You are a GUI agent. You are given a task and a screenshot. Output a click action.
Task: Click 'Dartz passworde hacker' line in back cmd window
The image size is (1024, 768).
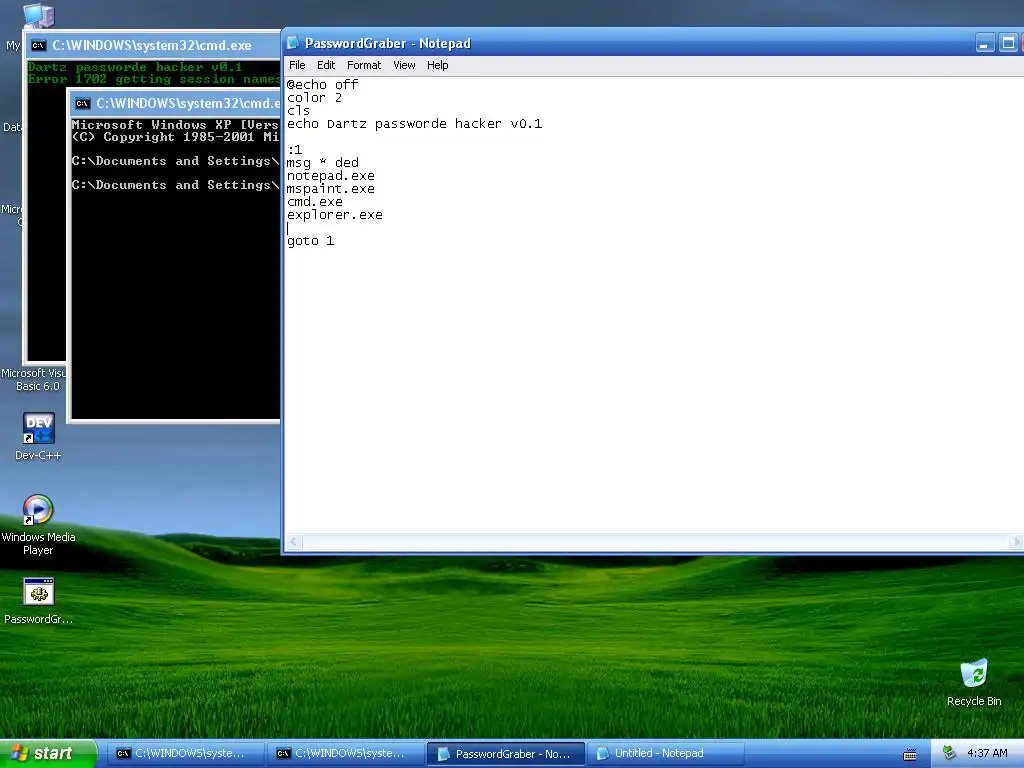[135, 67]
